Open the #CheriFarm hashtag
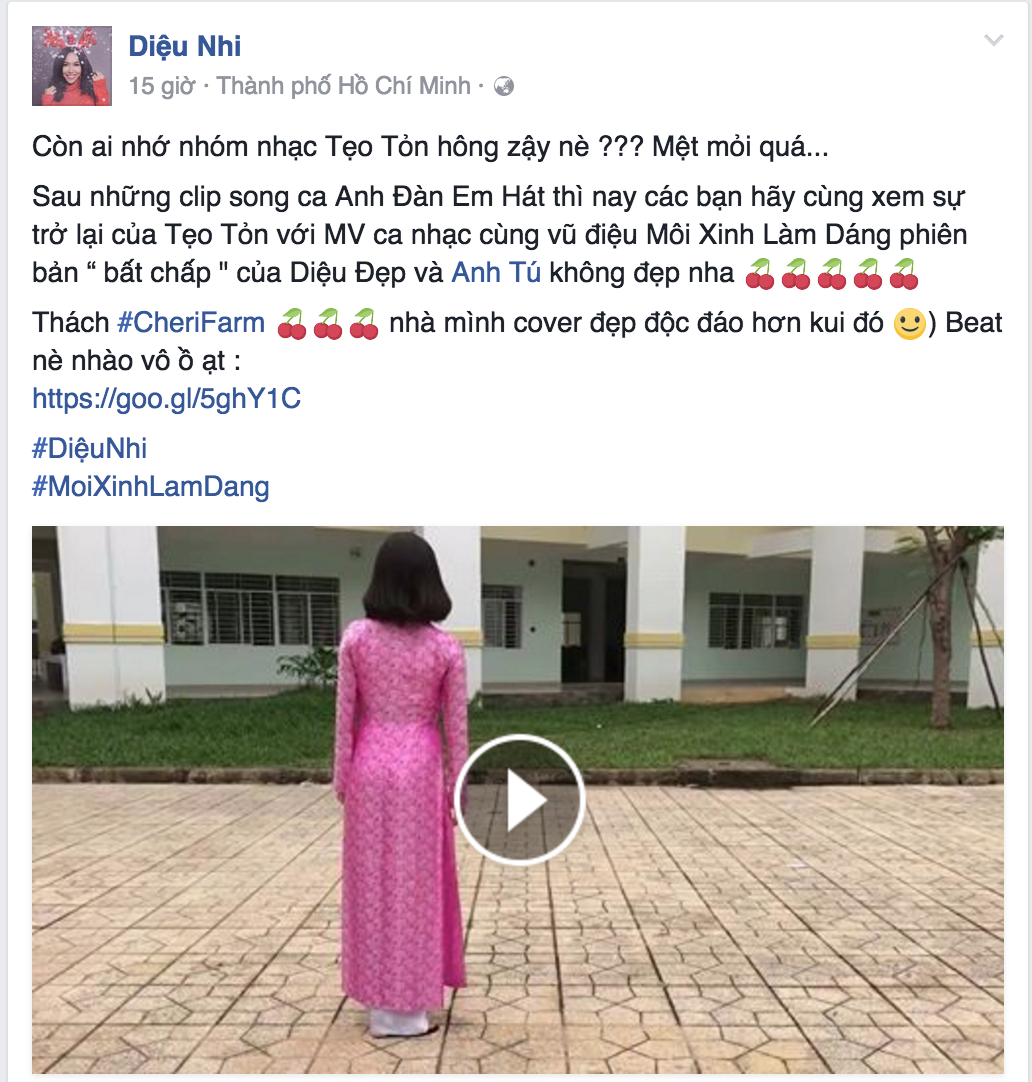The width and height of the screenshot is (1032, 1082). [x=191, y=322]
